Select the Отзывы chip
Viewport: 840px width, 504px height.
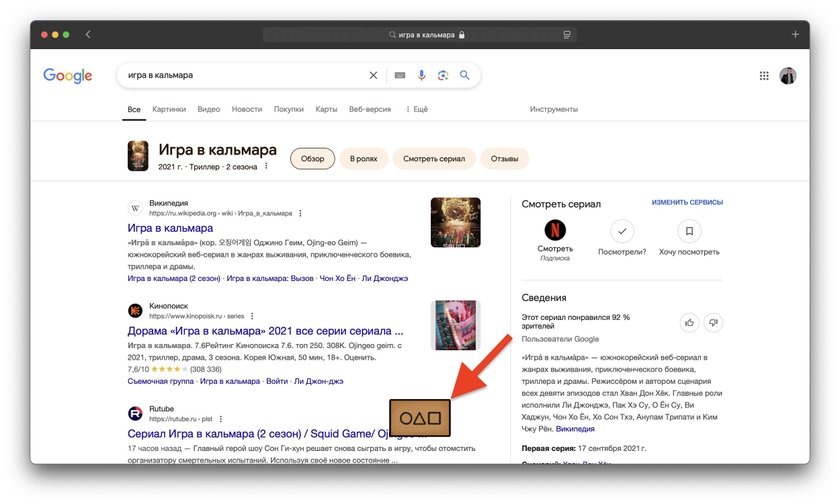(505, 159)
